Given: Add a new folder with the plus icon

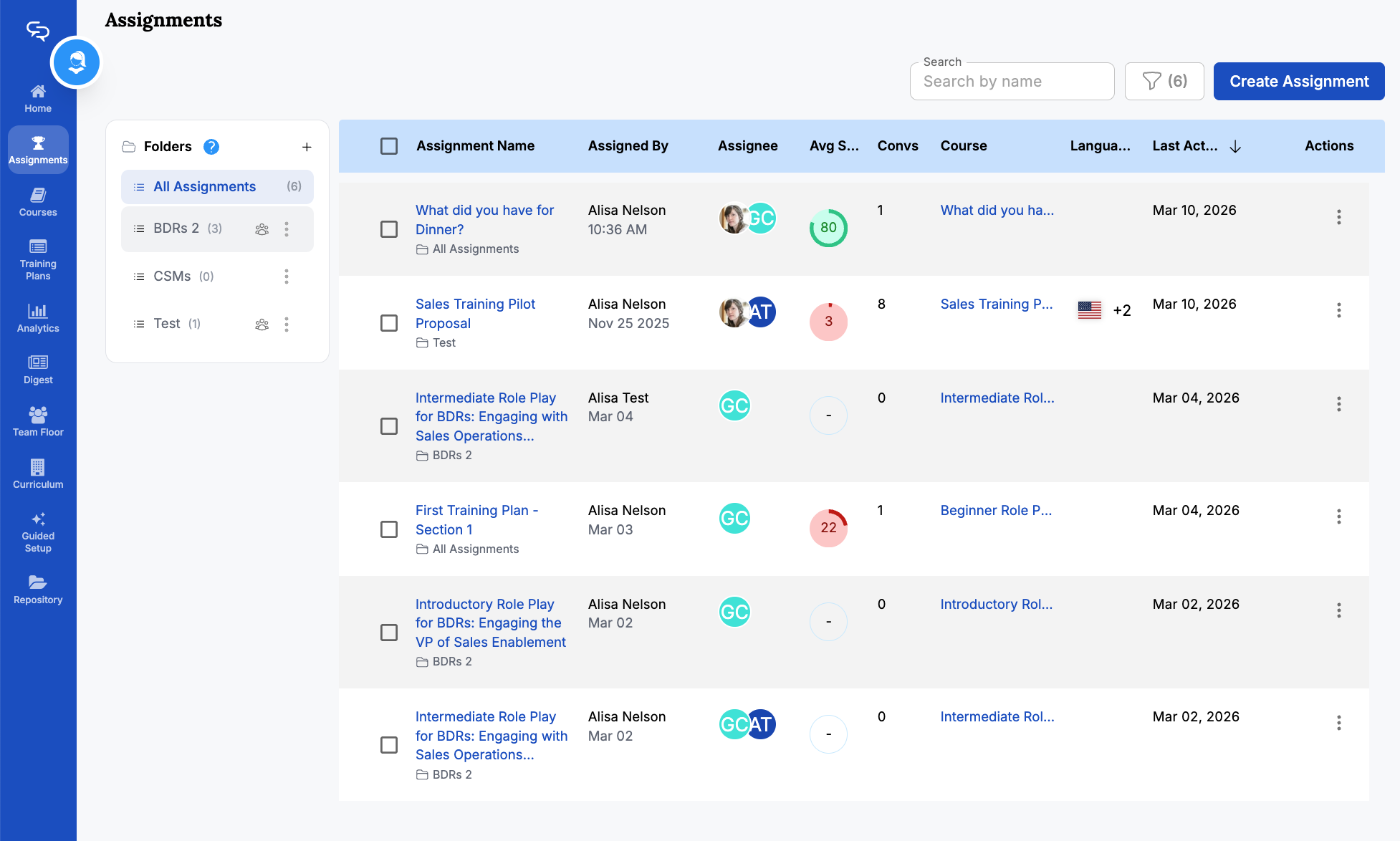Looking at the screenshot, I should click(307, 147).
